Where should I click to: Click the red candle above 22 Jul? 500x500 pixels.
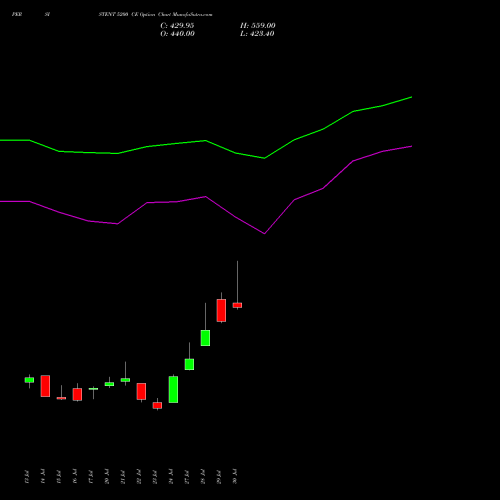(141, 391)
